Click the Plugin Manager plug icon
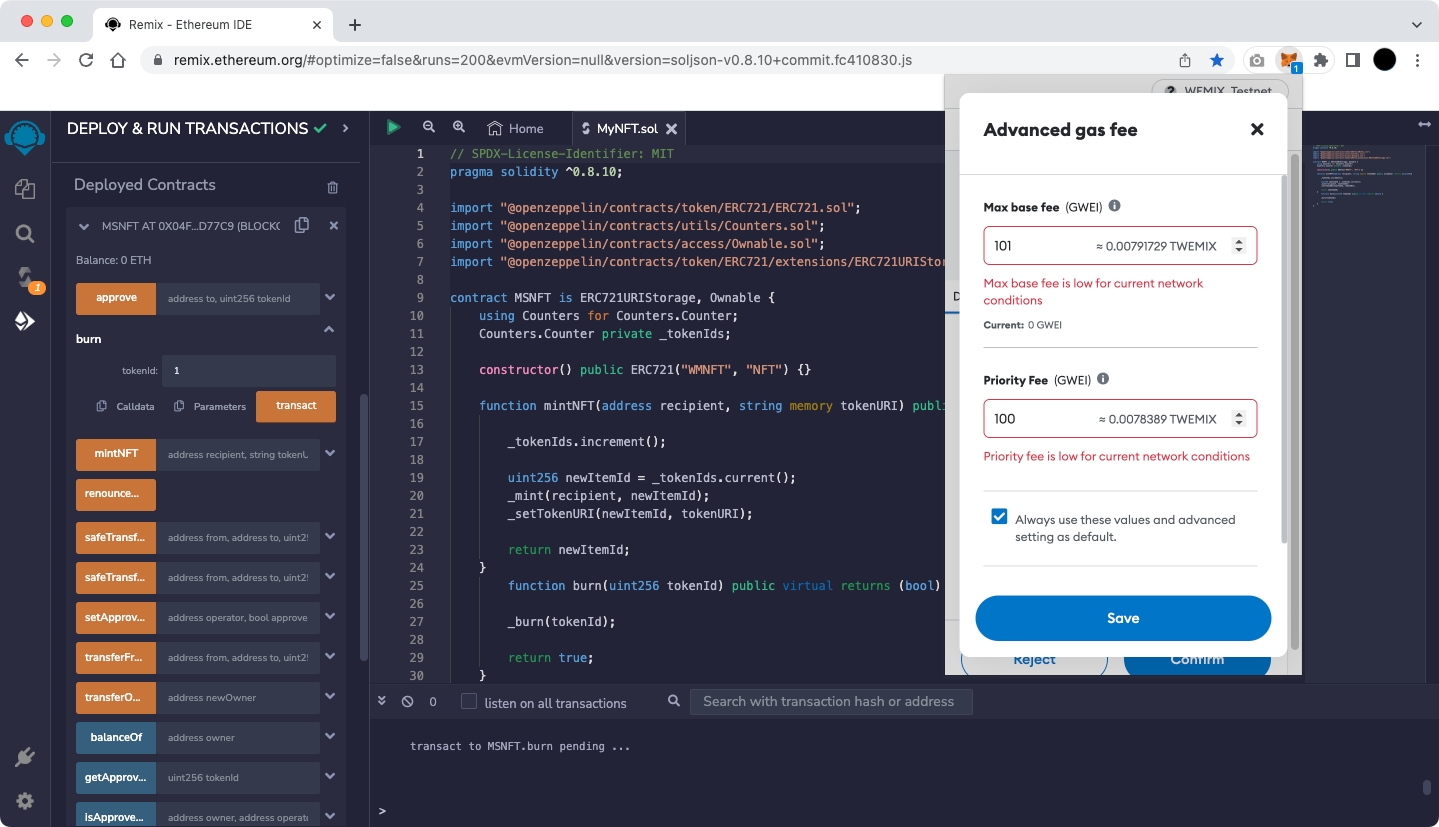1439x827 pixels. point(25,757)
